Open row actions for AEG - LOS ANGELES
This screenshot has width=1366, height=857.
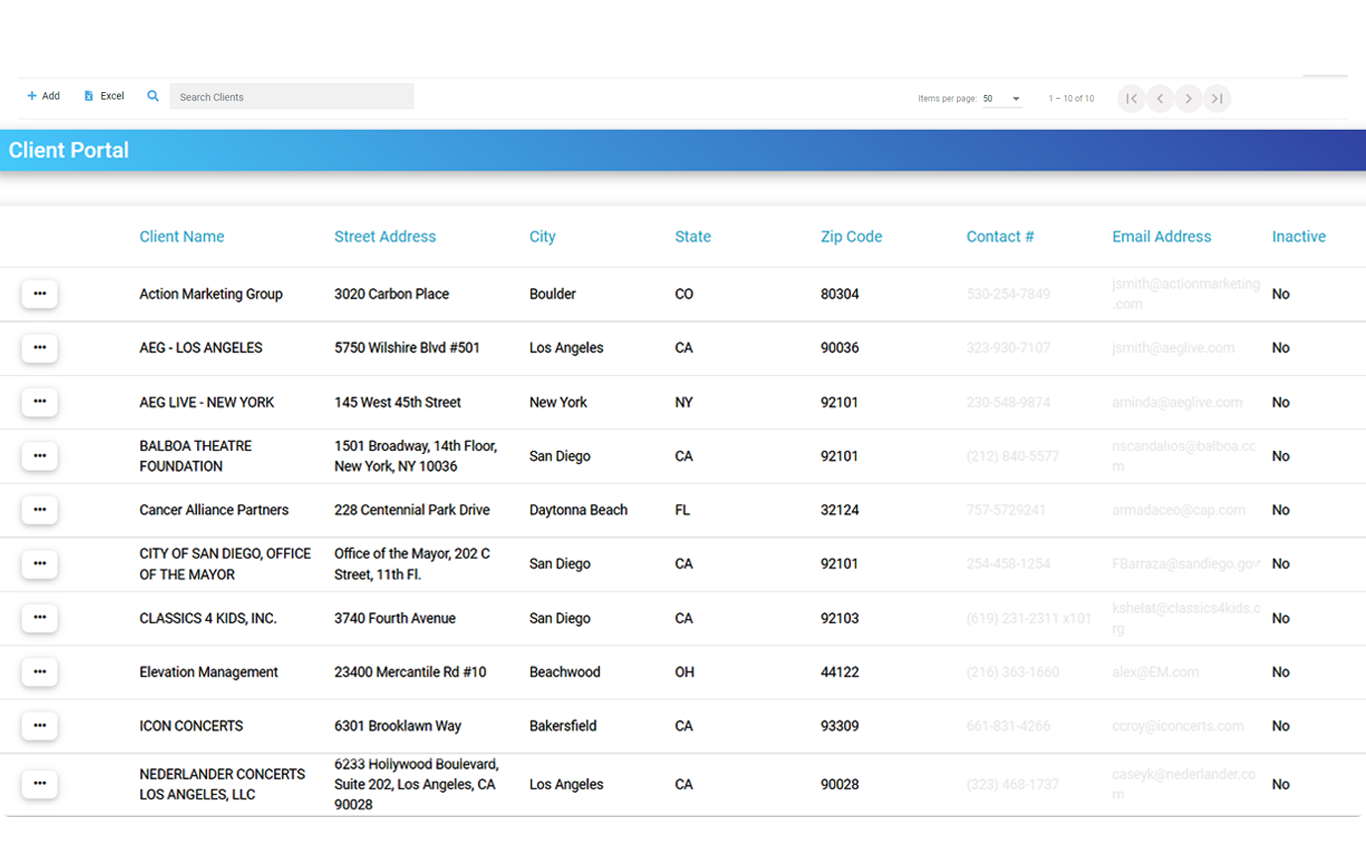coord(39,348)
